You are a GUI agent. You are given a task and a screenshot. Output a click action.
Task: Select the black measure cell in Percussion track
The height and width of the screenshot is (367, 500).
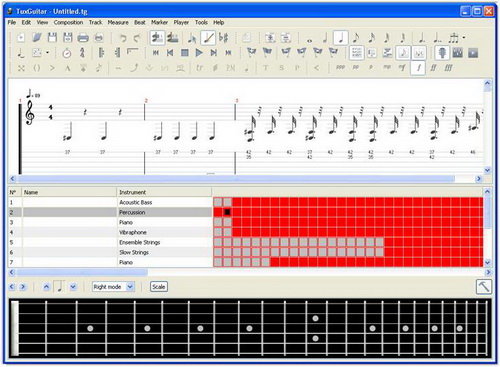click(x=227, y=212)
